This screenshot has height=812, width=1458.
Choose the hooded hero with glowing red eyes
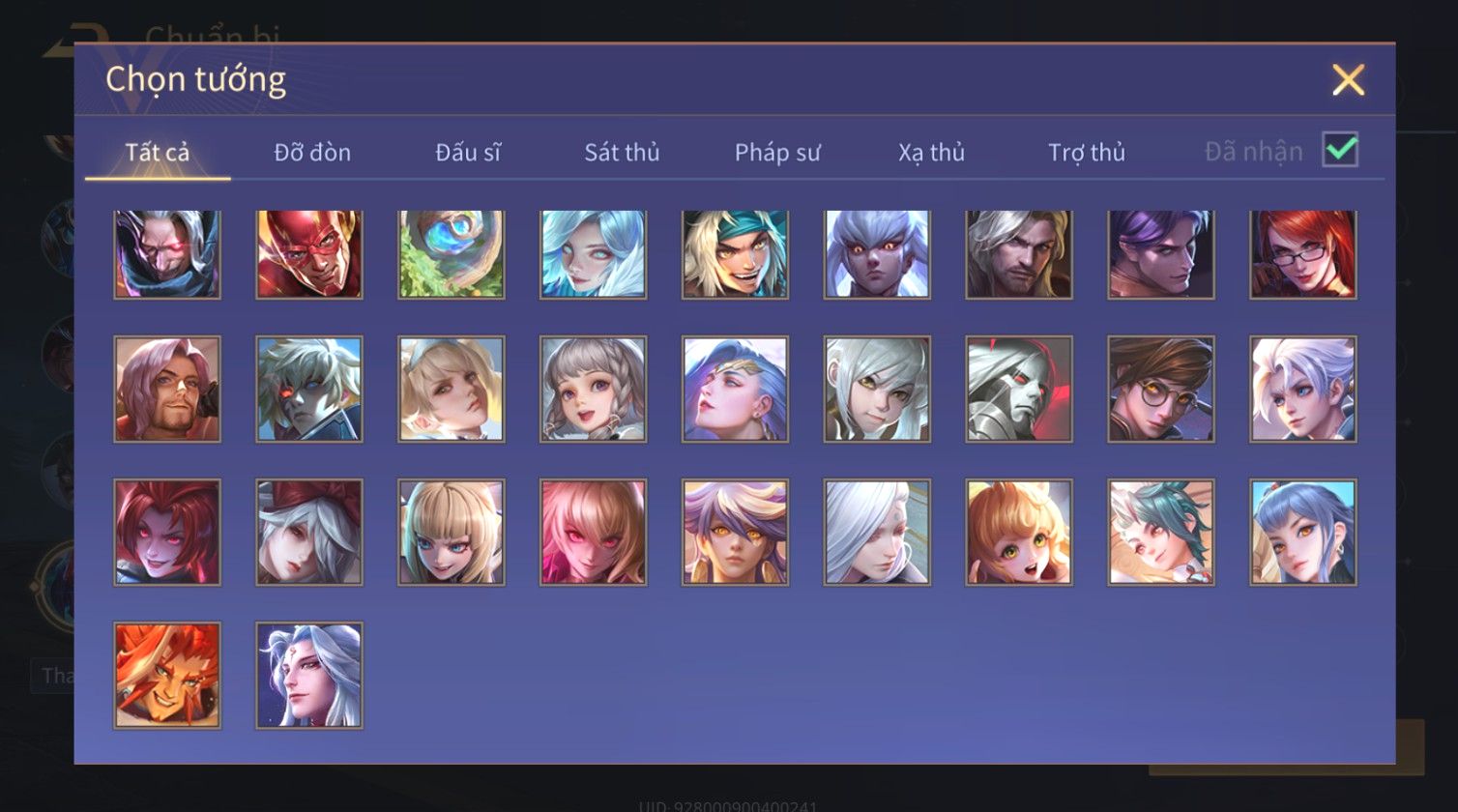pos(167,254)
